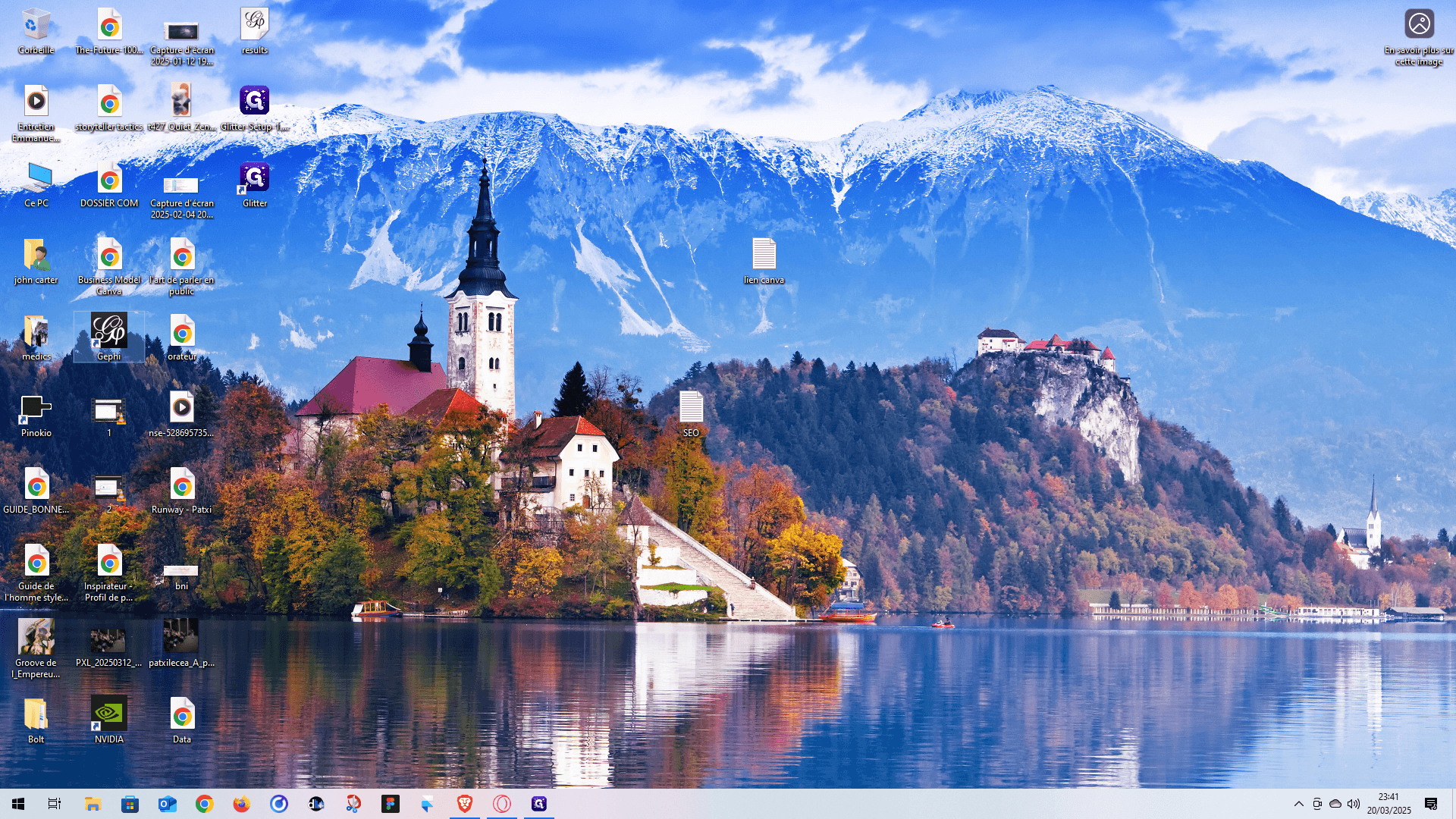The height and width of the screenshot is (819, 1456).
Task: Select the Gephi shortcut icon
Action: pyautogui.click(x=109, y=331)
